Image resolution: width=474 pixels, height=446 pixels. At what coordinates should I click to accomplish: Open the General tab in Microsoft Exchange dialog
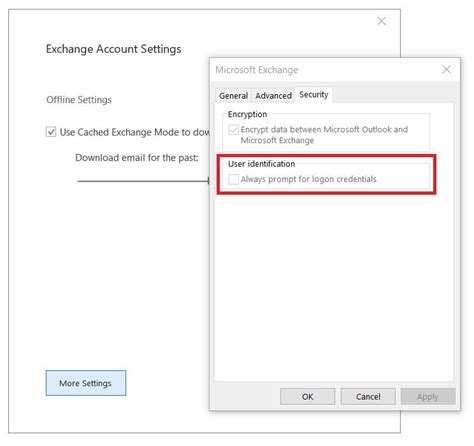pyautogui.click(x=233, y=96)
